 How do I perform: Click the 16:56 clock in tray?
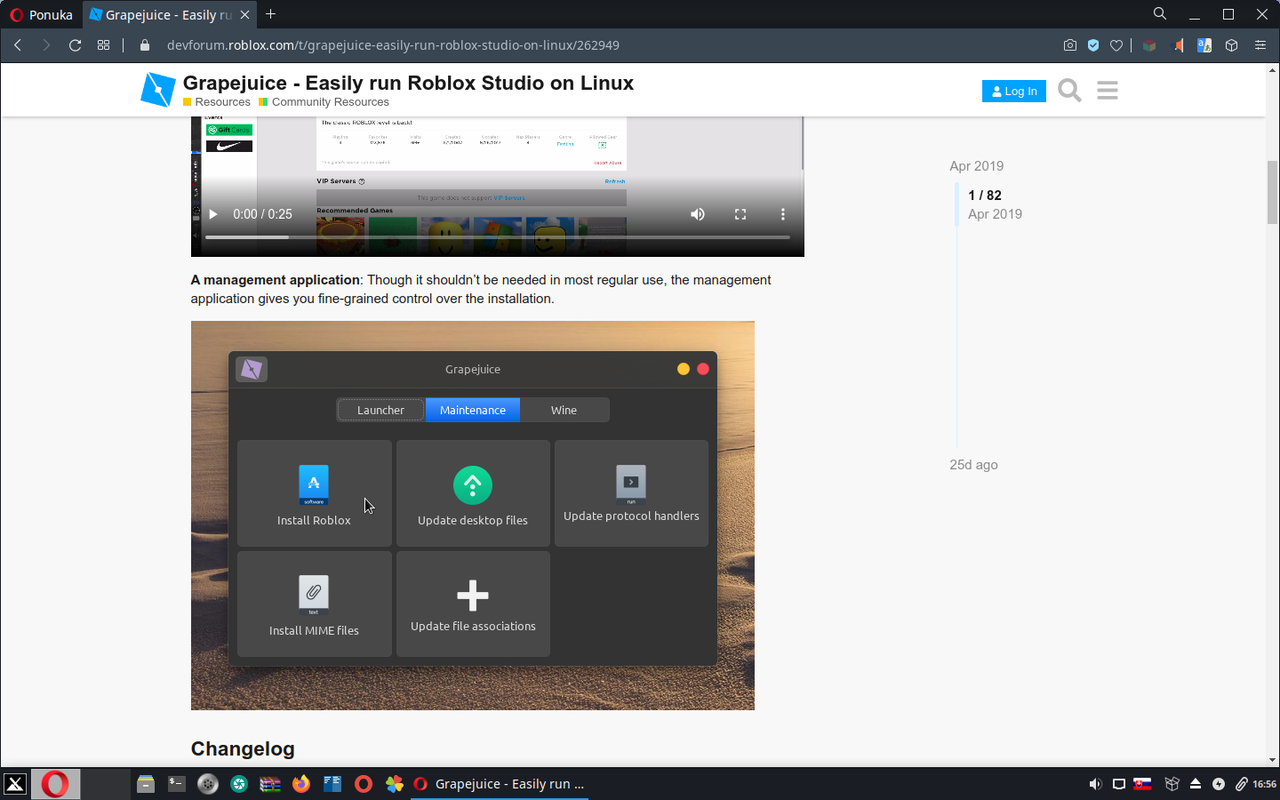1265,784
